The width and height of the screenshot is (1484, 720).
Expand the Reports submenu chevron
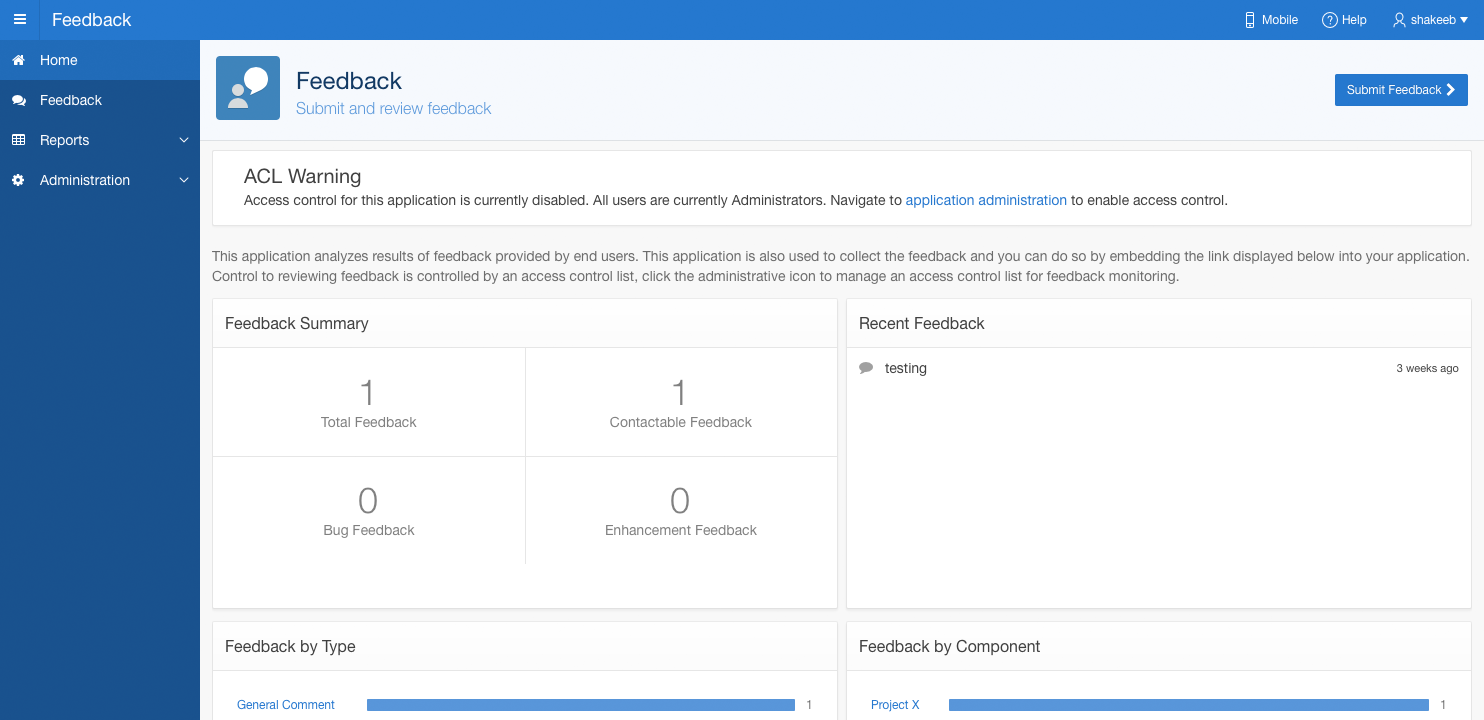183,141
